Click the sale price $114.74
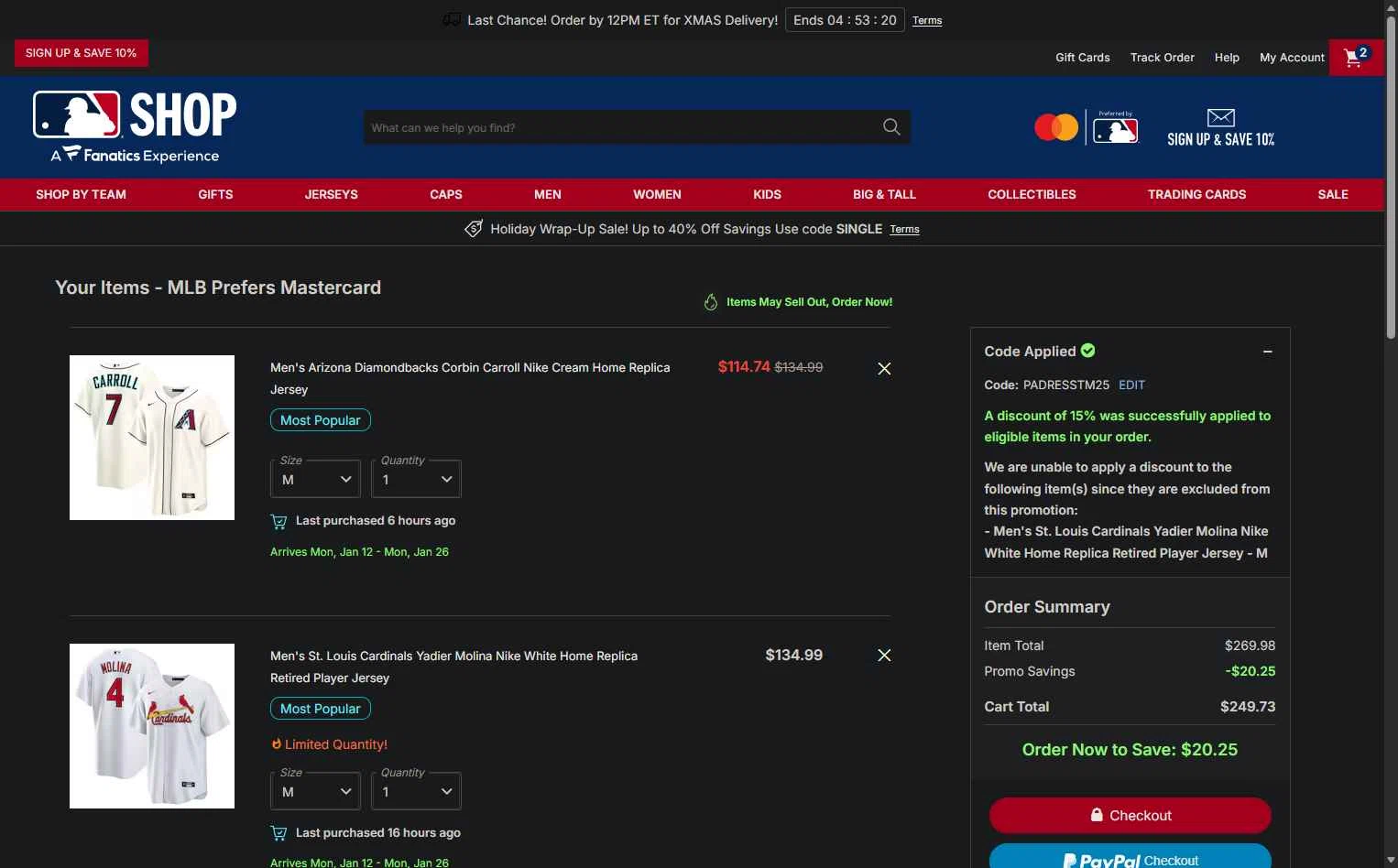 click(x=744, y=366)
